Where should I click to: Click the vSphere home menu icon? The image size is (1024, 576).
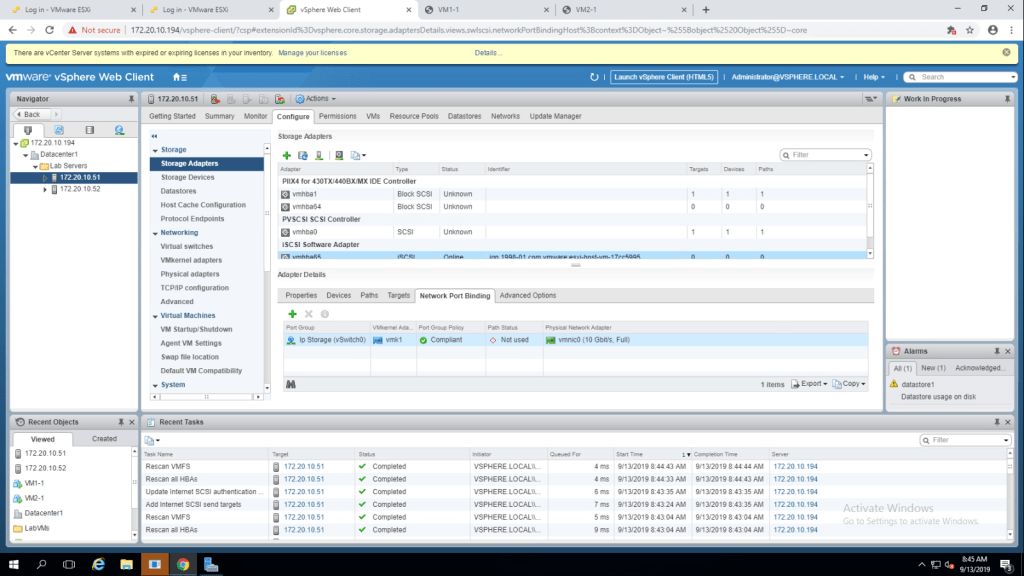[x=179, y=77]
